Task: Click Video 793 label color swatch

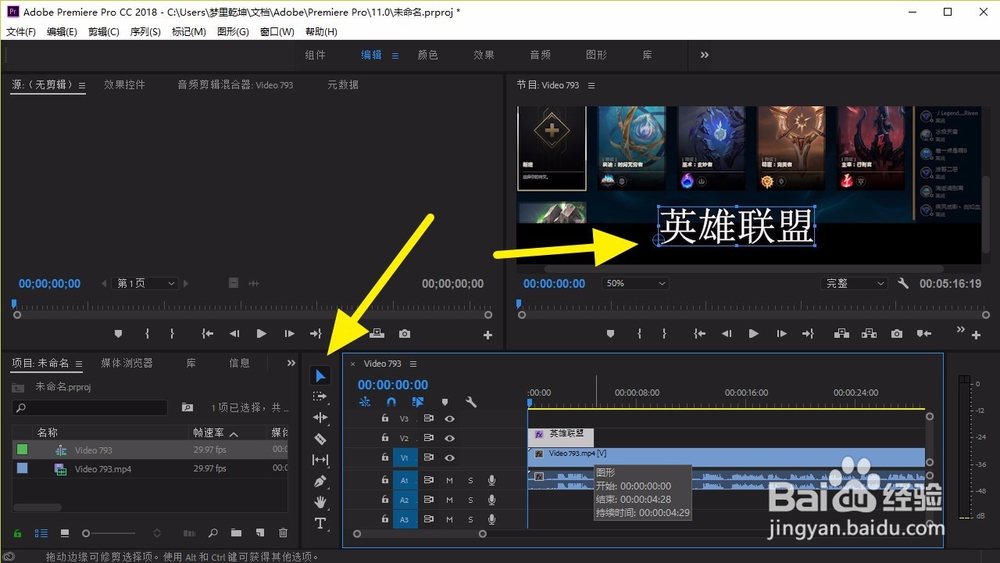Action: tap(22, 449)
